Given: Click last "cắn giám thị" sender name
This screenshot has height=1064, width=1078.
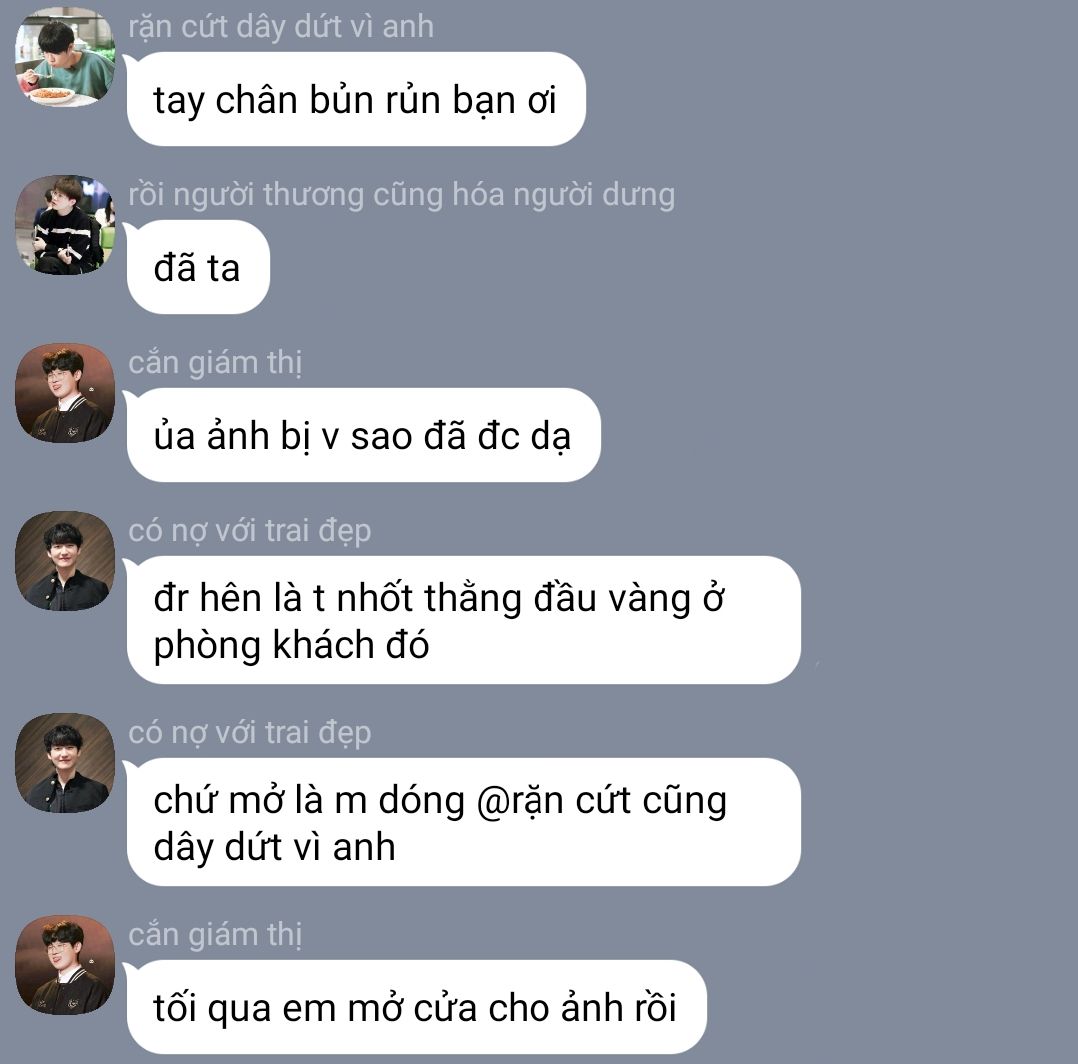Looking at the screenshot, I should (x=215, y=935).
